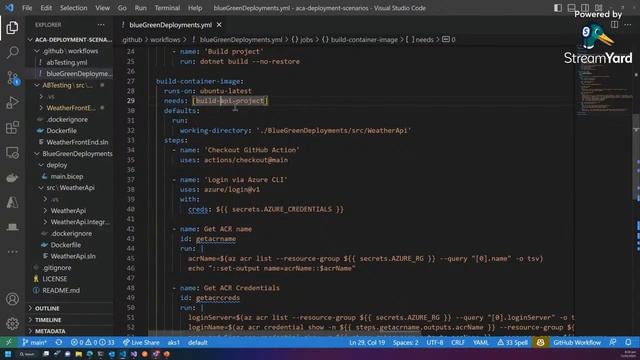Image resolution: width=640 pixels, height=360 pixels.
Task: Open feedback icon in status bar
Action: [613, 342]
